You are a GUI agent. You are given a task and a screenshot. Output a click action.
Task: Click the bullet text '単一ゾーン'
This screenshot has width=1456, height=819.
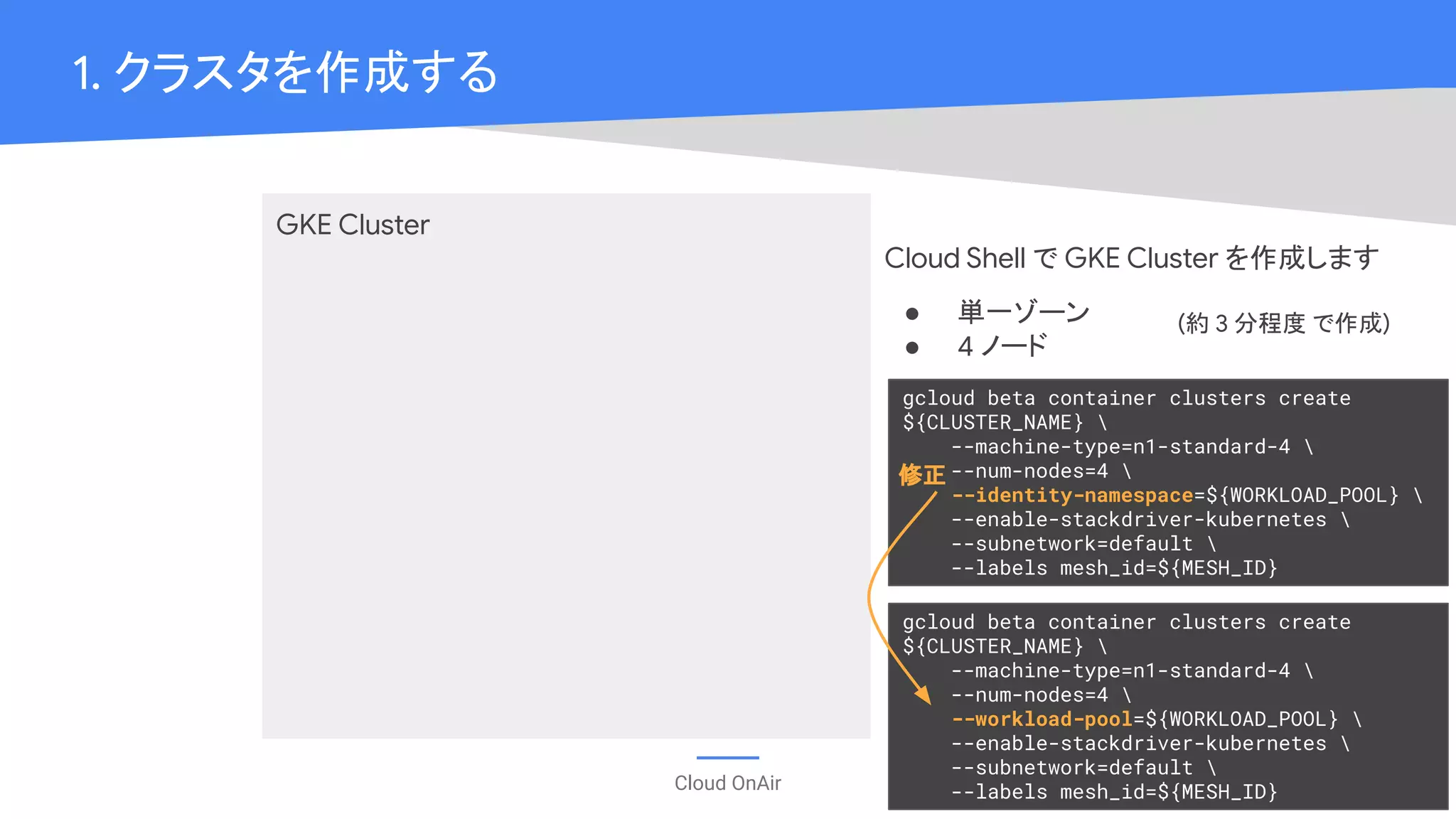tap(1024, 312)
